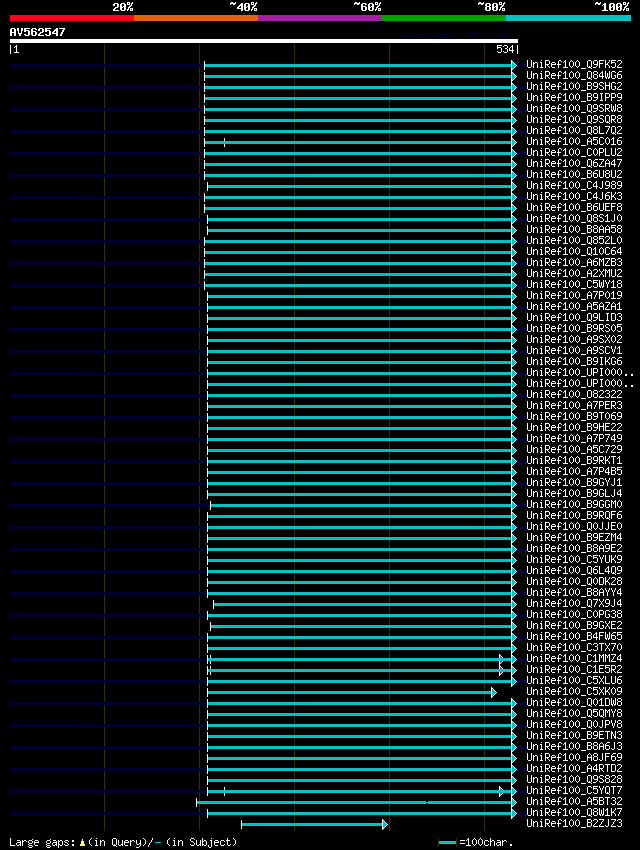This screenshot has width=640, height=850.
Task: Click the UniRef100_A7P019 label
Action: [574, 295]
